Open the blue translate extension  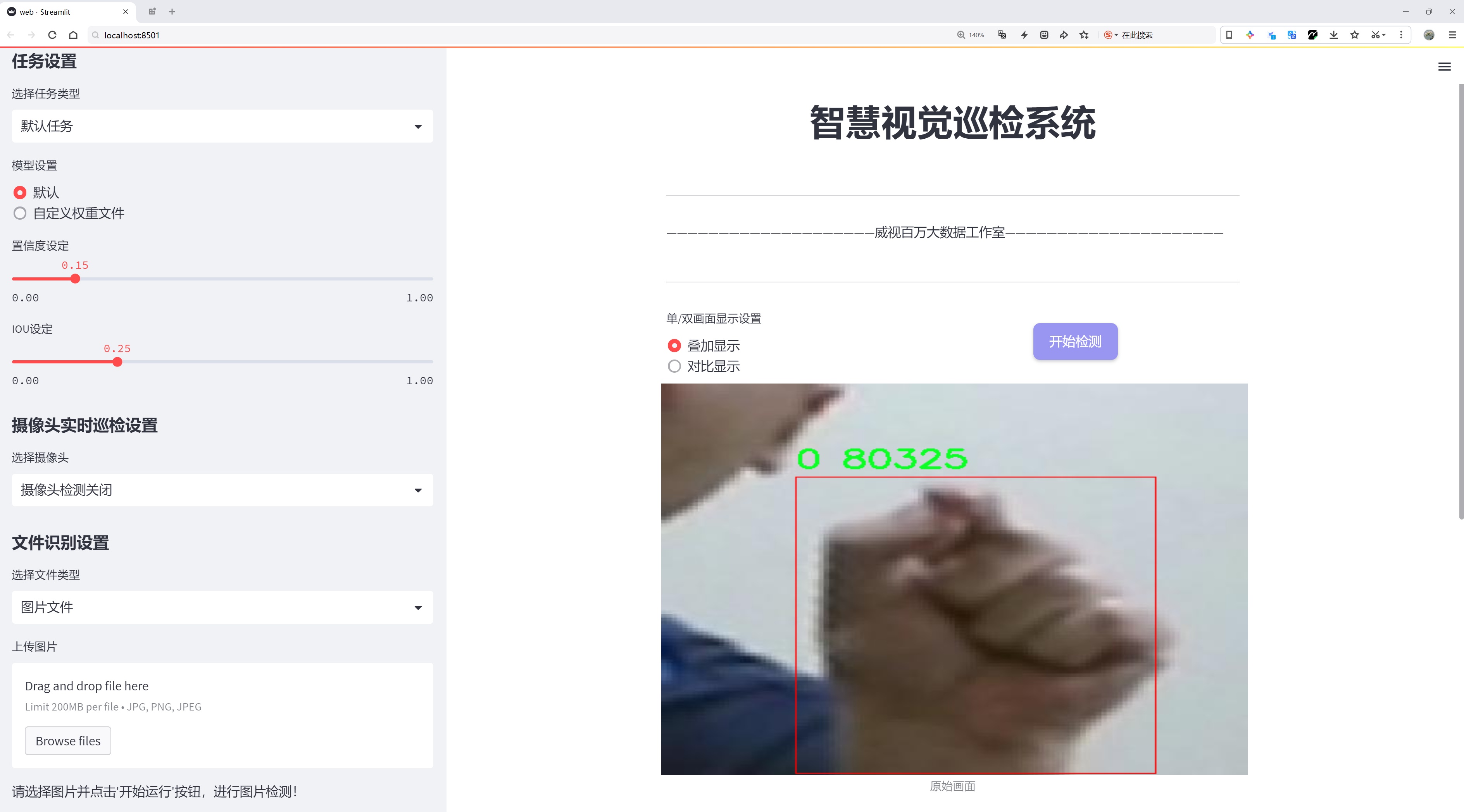point(1292,35)
